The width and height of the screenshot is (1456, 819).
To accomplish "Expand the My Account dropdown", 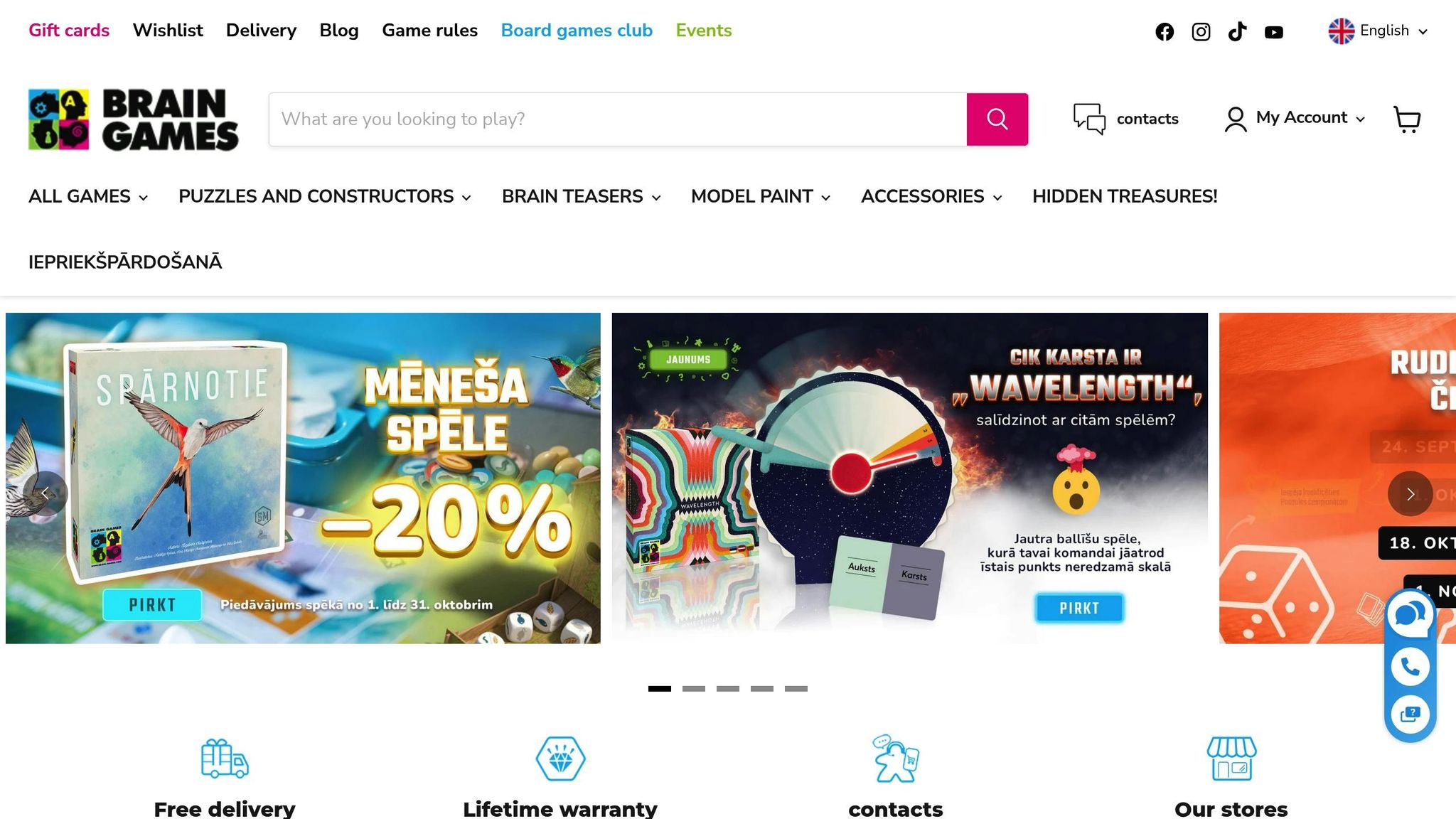I will point(1295,119).
